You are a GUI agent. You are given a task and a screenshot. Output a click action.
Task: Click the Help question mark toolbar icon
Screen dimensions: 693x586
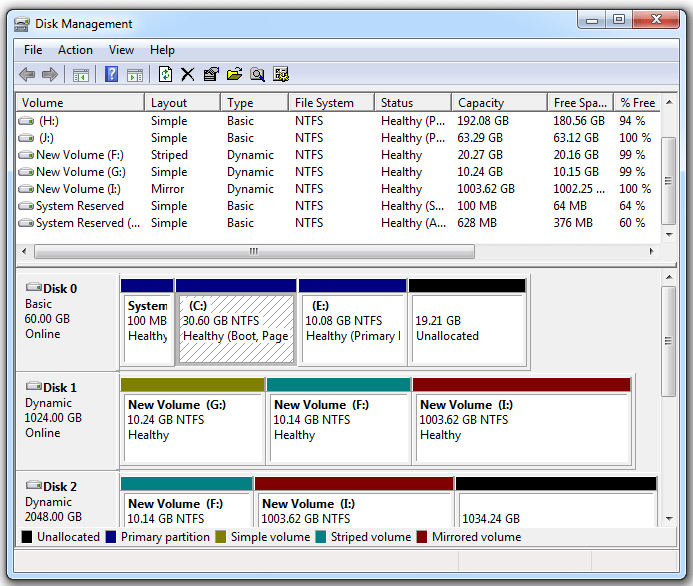[x=111, y=74]
